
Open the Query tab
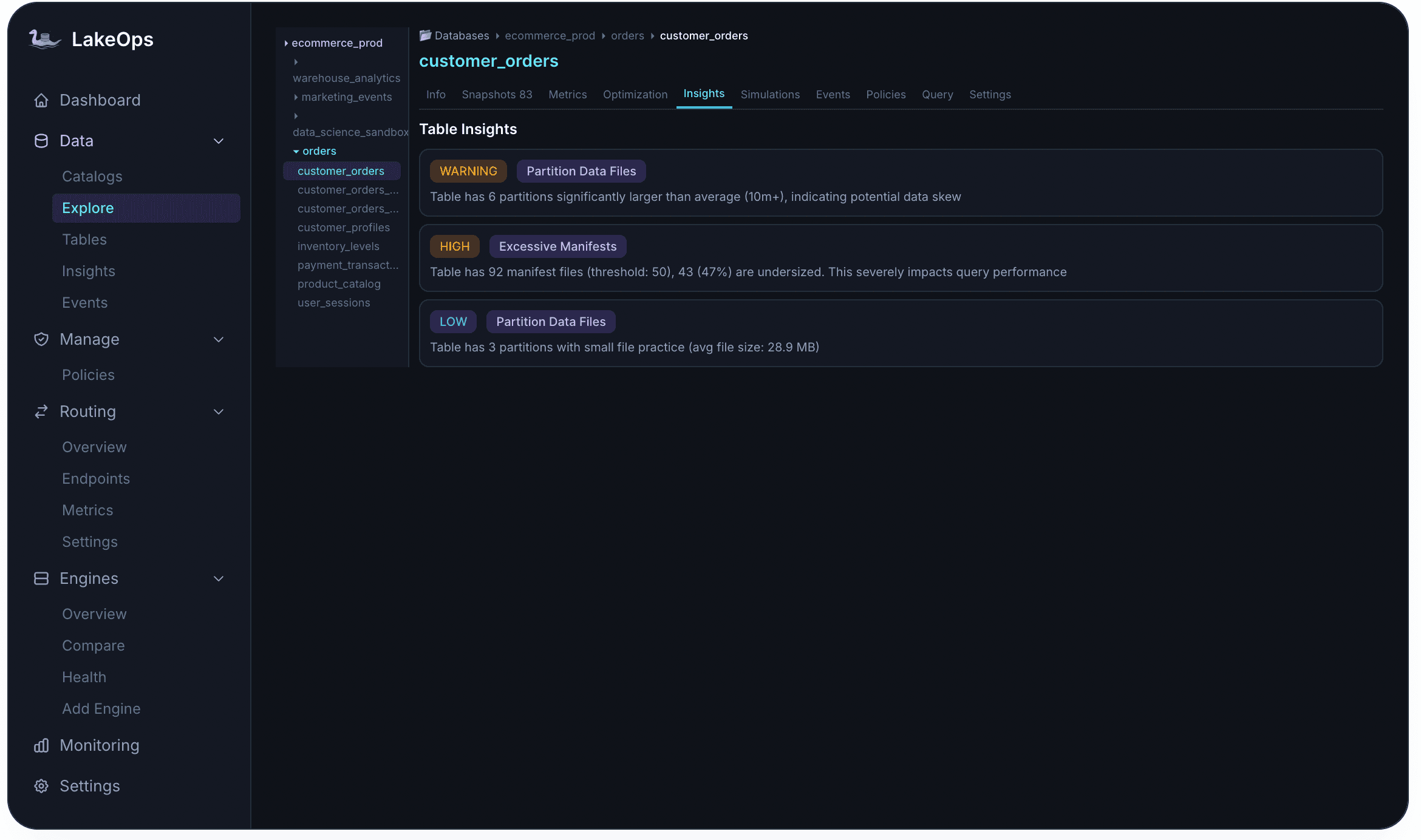pyautogui.click(x=938, y=95)
